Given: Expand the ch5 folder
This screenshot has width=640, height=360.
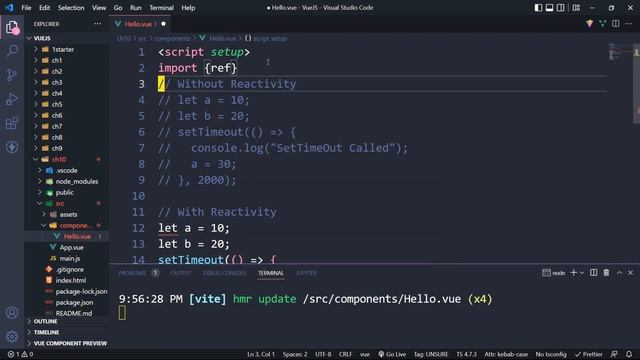Looking at the screenshot, I should [x=57, y=104].
